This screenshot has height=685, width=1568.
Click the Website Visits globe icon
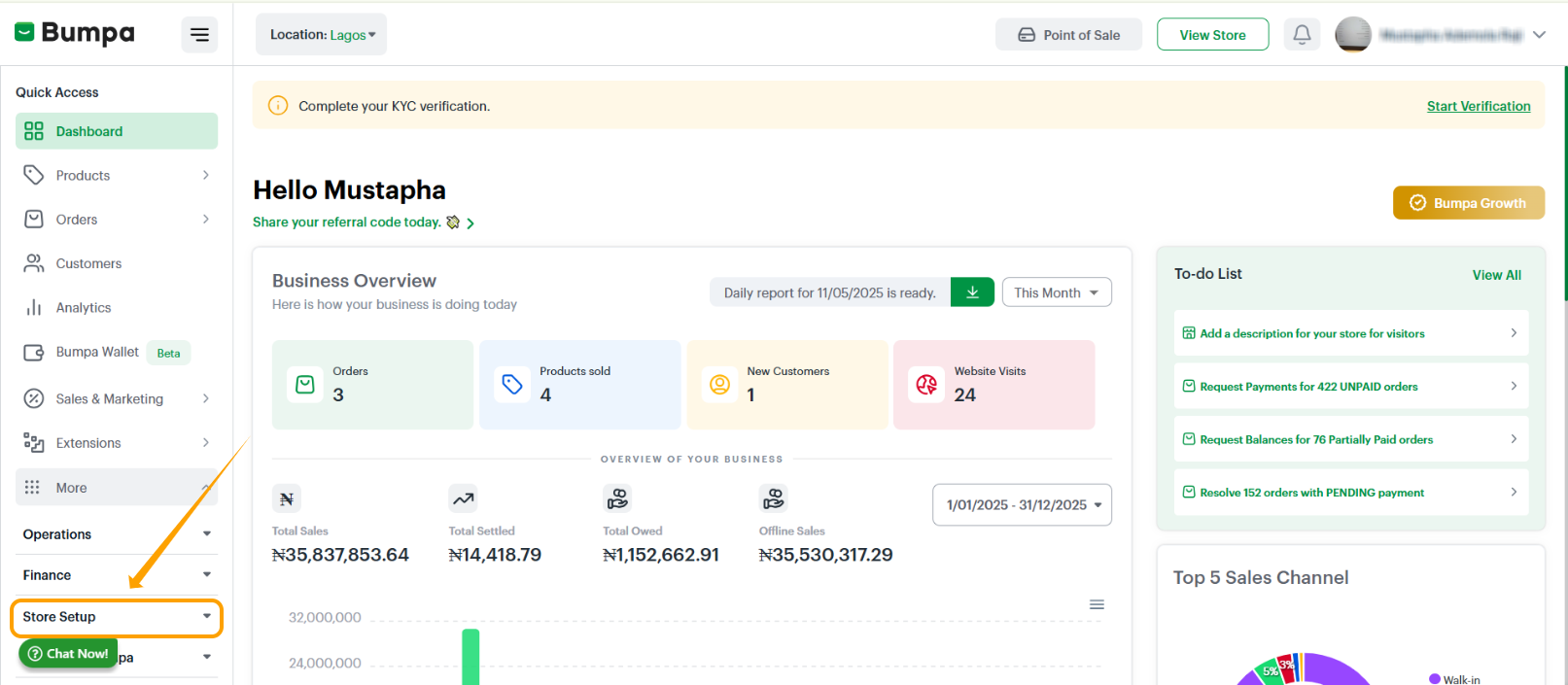tap(926, 385)
